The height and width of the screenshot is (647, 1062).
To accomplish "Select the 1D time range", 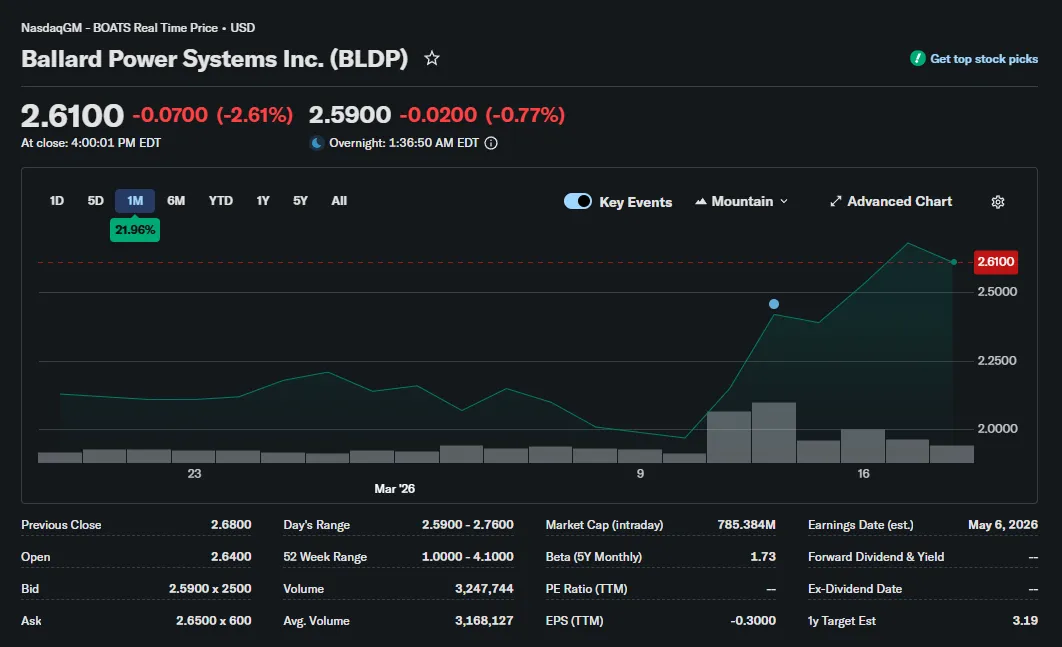I will [57, 201].
